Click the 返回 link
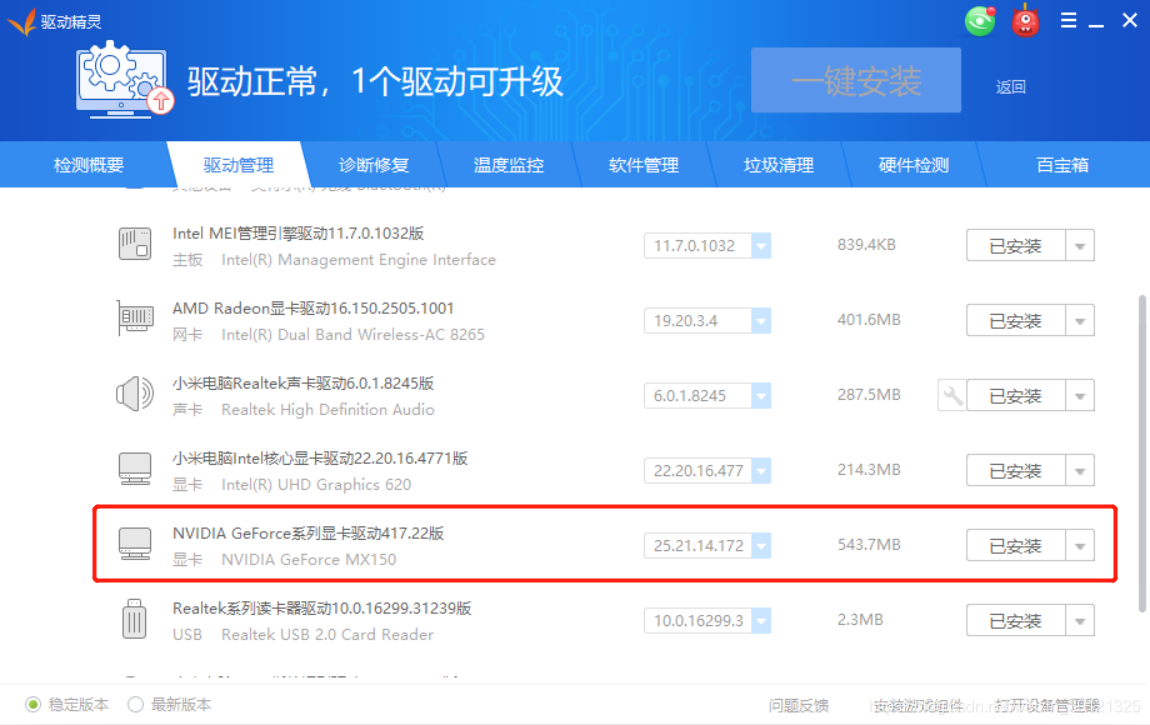Screen dimensions: 1150x725 [x=1011, y=87]
